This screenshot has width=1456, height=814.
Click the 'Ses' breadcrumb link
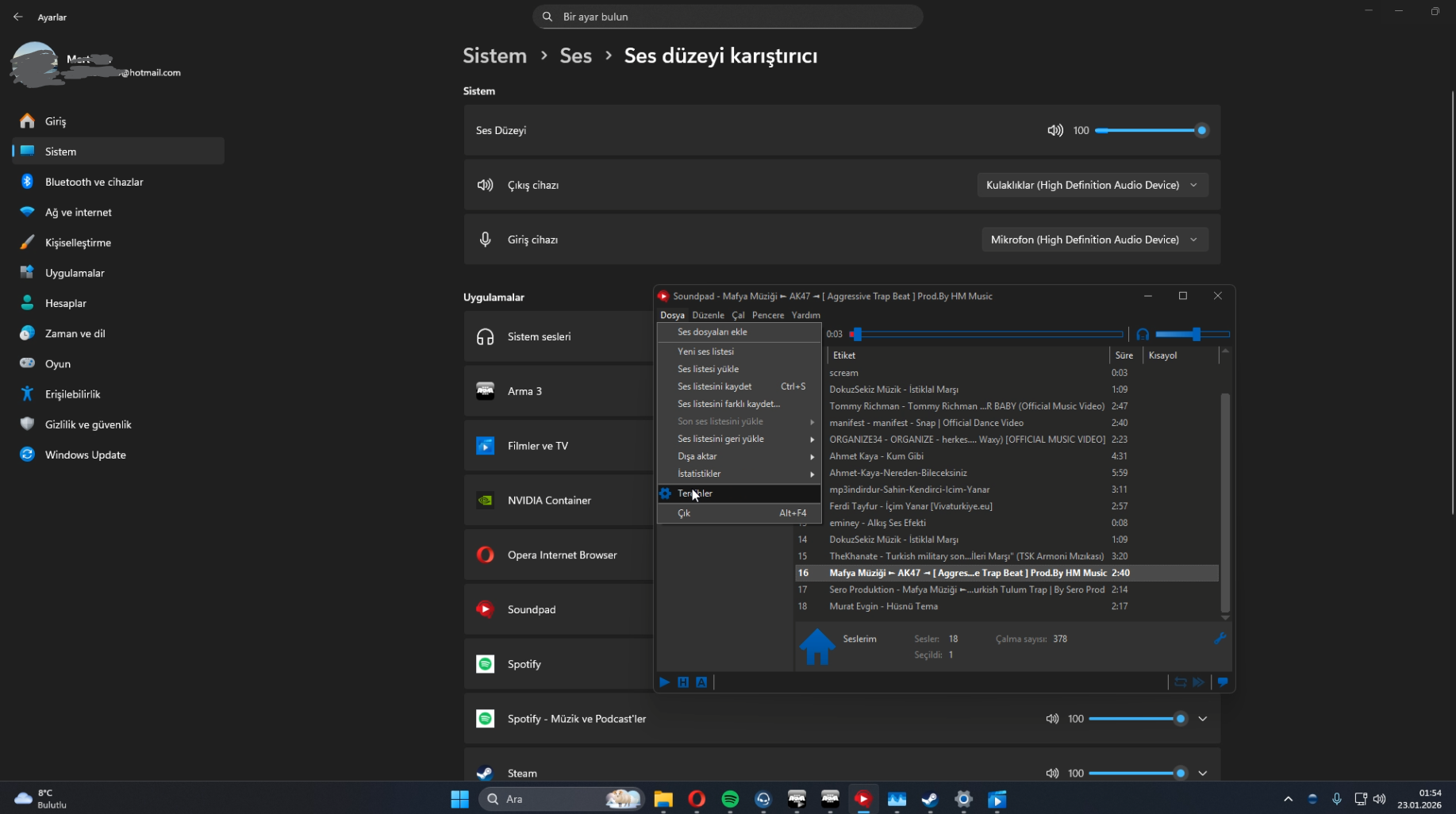576,56
